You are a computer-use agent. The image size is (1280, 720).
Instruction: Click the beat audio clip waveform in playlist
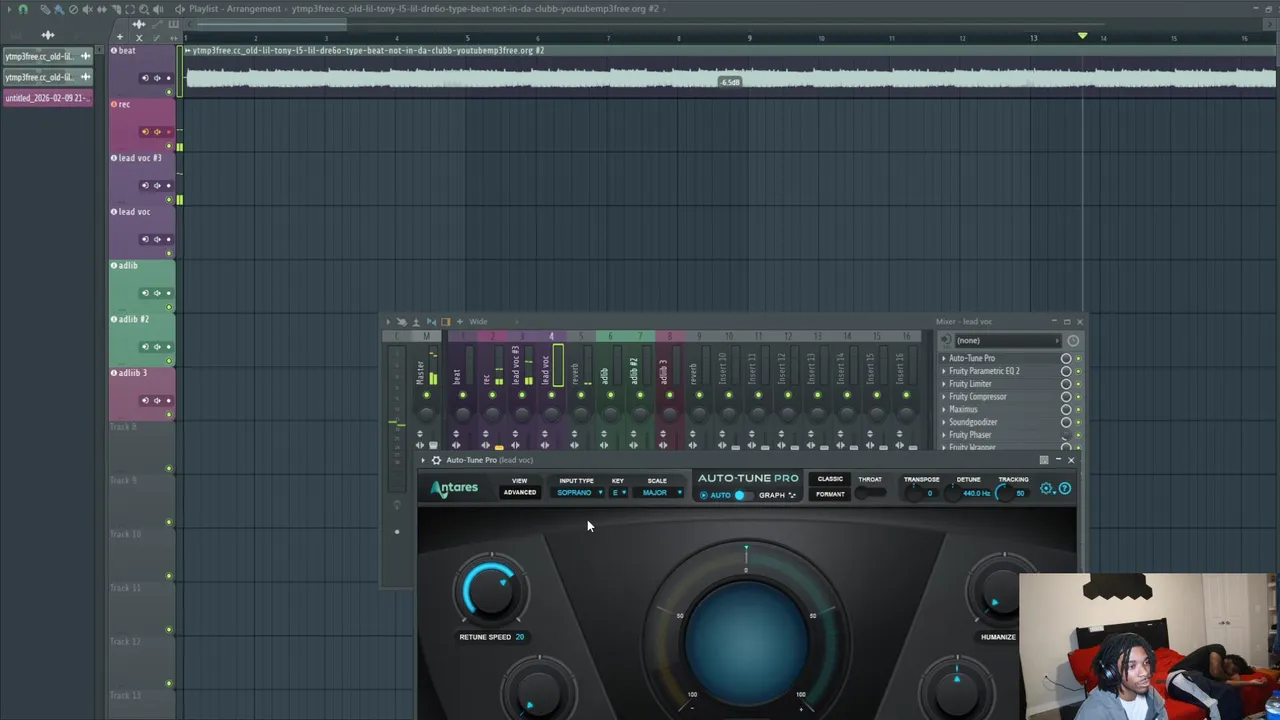pyautogui.click(x=730, y=76)
